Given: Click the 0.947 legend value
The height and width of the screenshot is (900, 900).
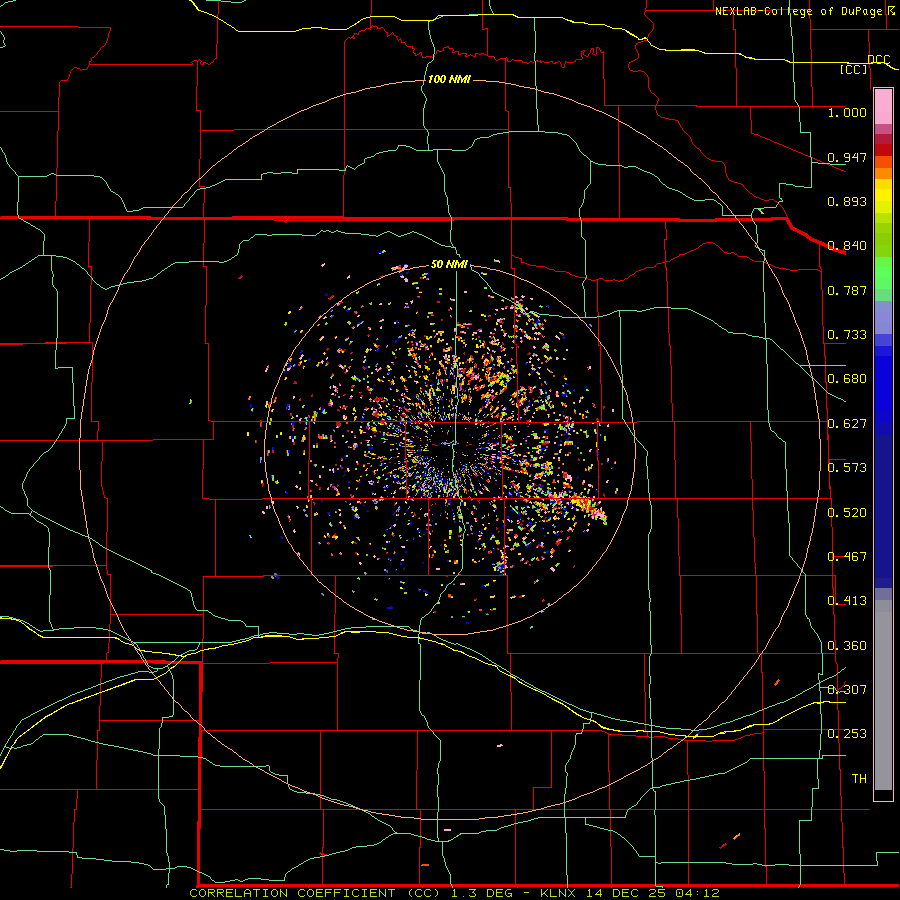Looking at the screenshot, I should pyautogui.click(x=847, y=157).
